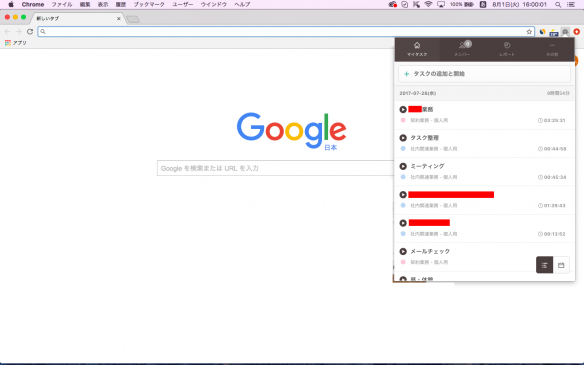Screen dimensions: 584x365
Task: Click the blue dot under タスク整理
Action: (403, 149)
